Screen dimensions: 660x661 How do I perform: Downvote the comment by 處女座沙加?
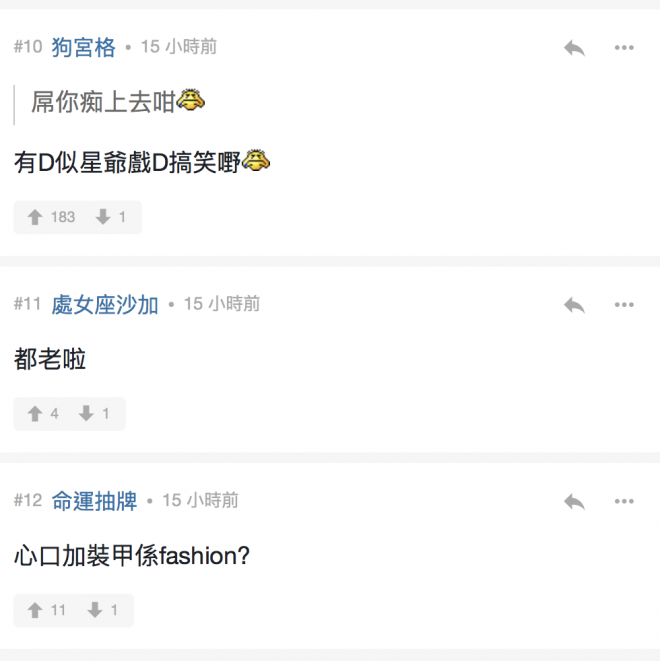point(87,414)
